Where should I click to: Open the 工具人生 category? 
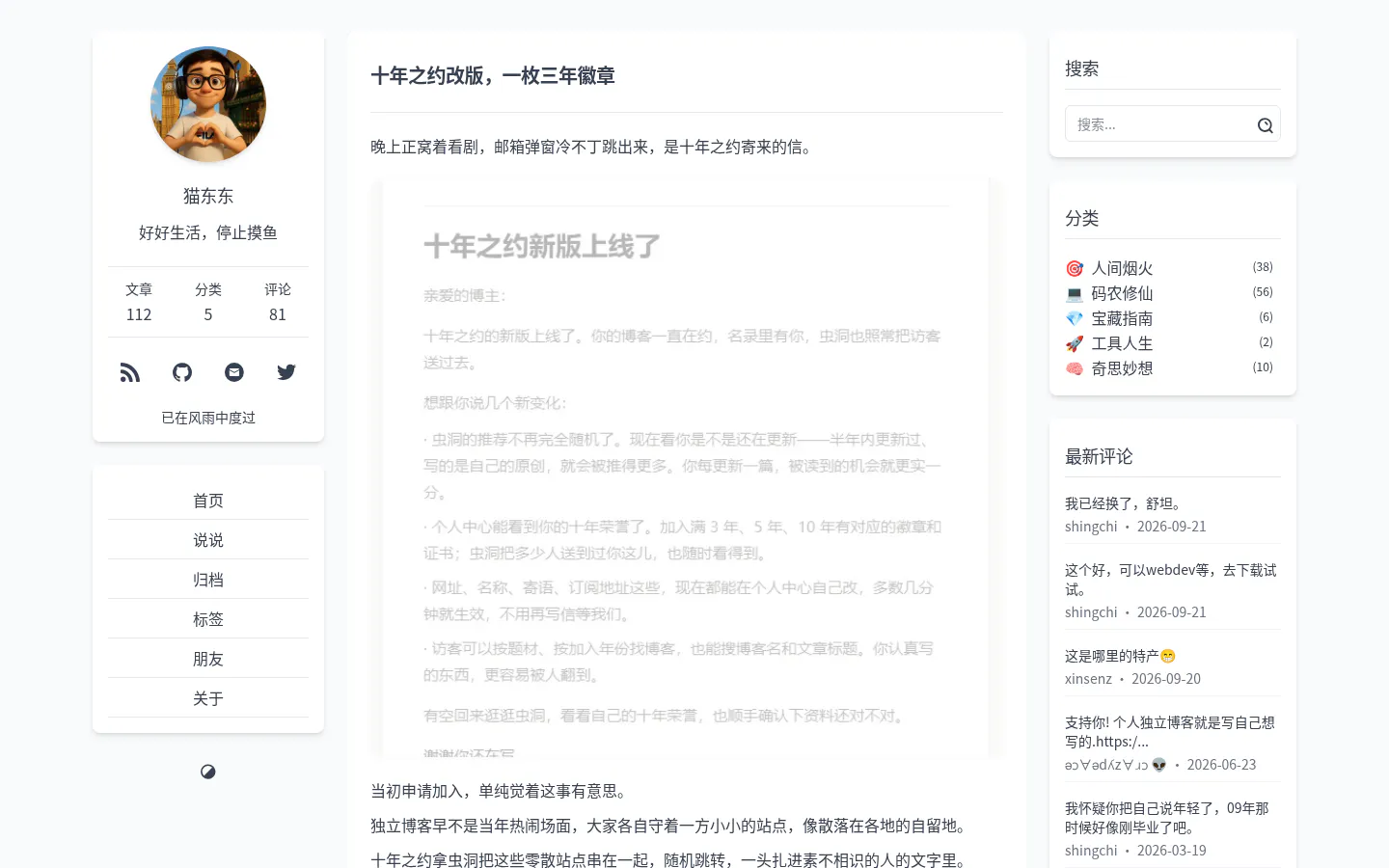[x=1122, y=343]
